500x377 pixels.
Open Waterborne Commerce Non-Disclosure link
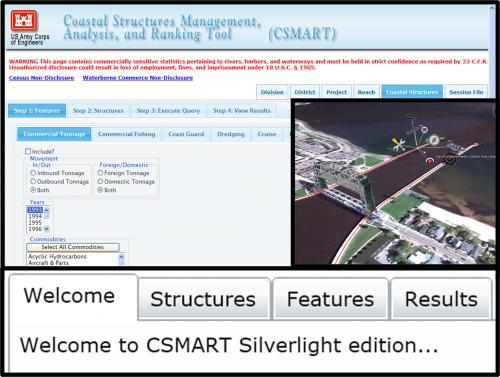click(x=138, y=78)
